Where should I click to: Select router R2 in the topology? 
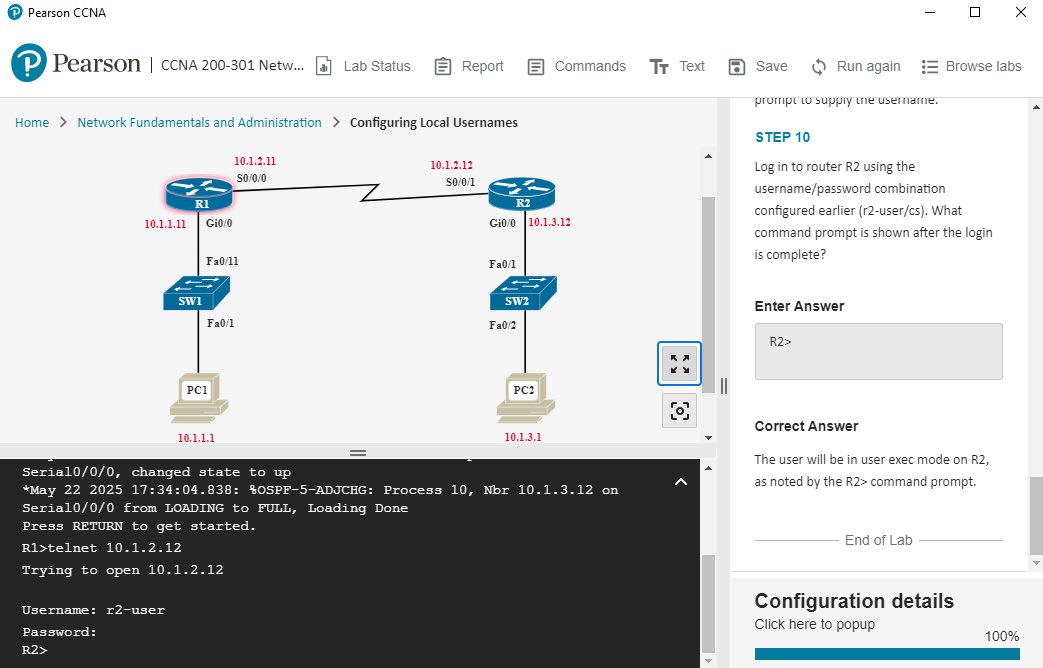(x=522, y=194)
